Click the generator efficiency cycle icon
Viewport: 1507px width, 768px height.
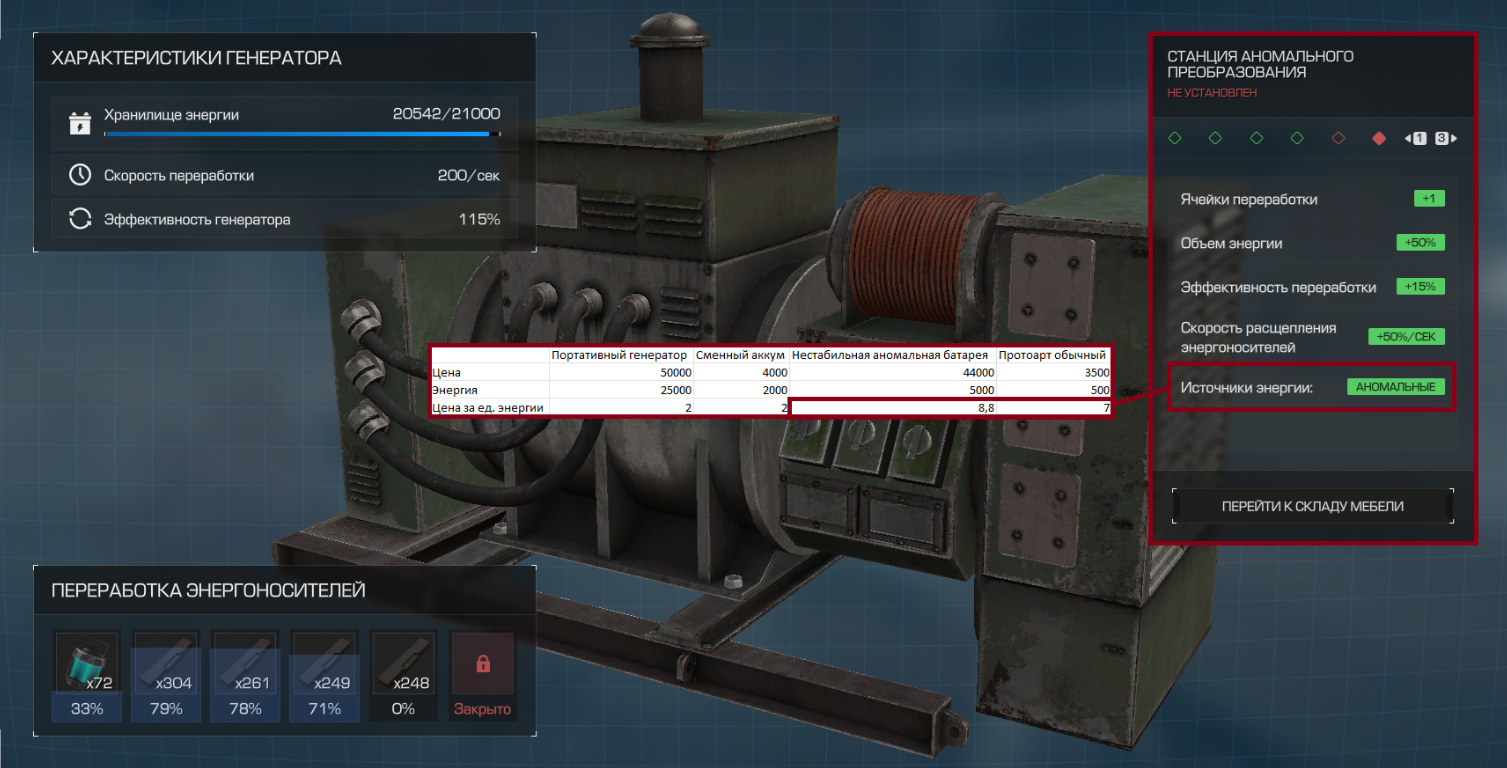point(80,219)
